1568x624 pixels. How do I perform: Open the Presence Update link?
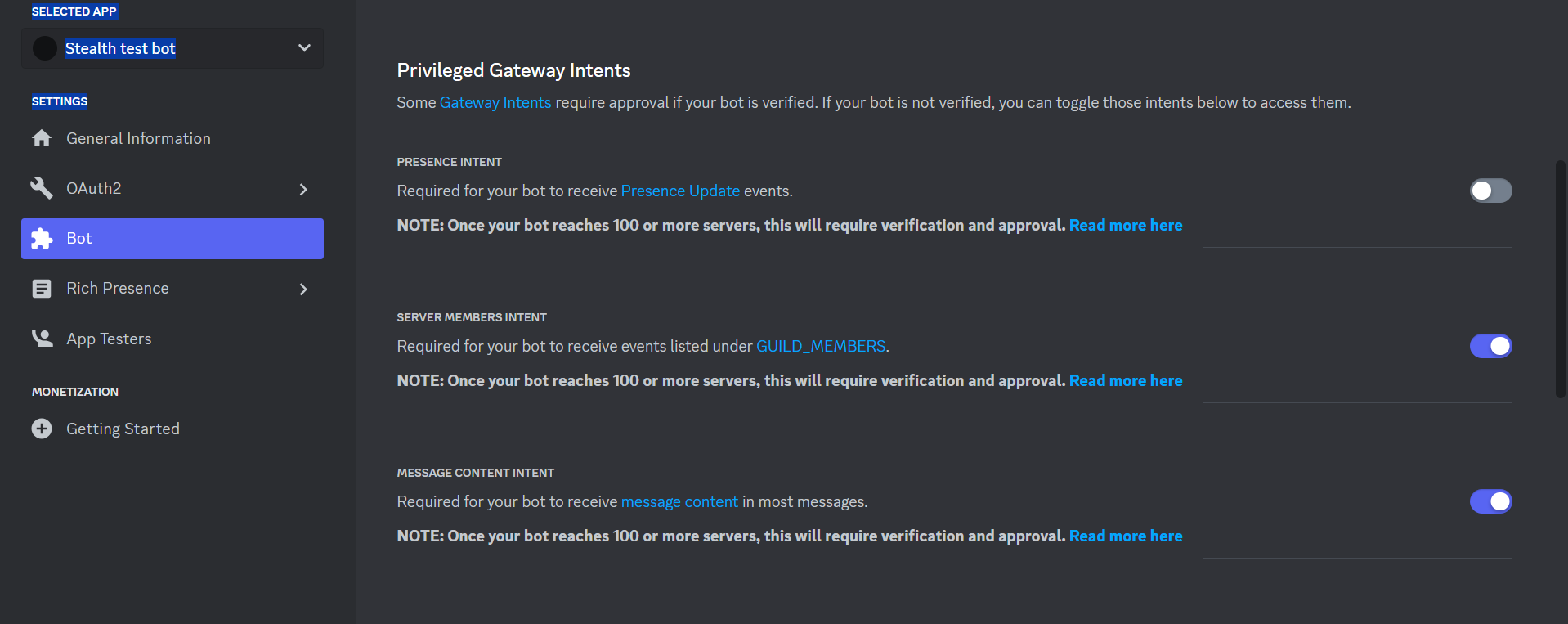click(679, 191)
